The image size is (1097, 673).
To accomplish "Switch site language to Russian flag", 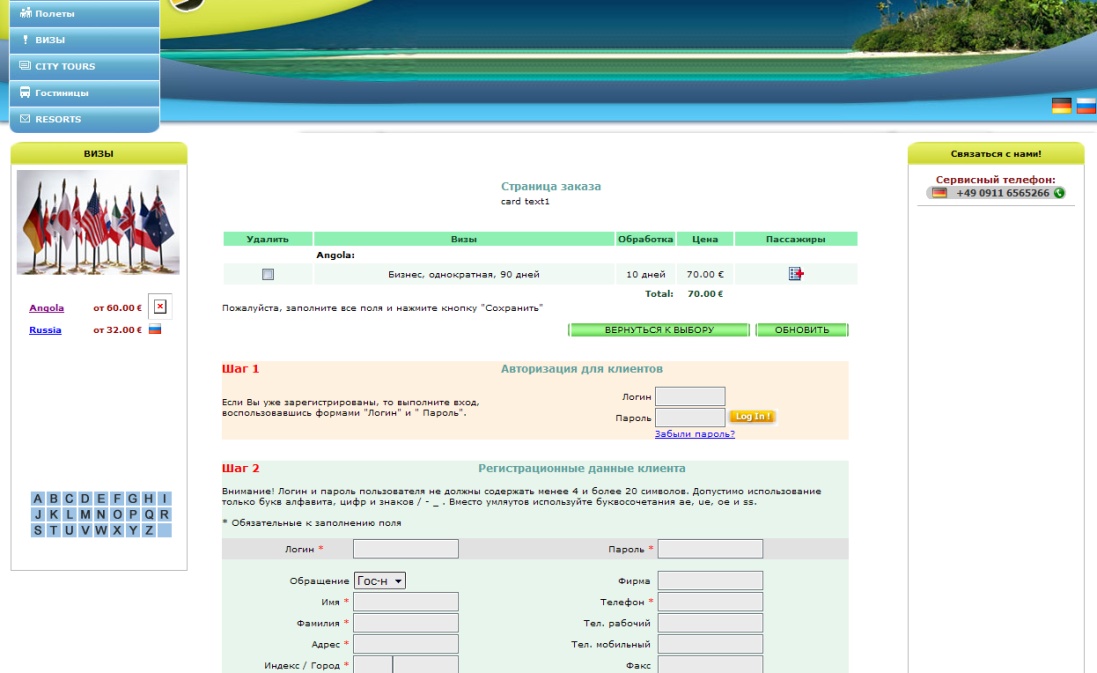I will [x=1085, y=106].
